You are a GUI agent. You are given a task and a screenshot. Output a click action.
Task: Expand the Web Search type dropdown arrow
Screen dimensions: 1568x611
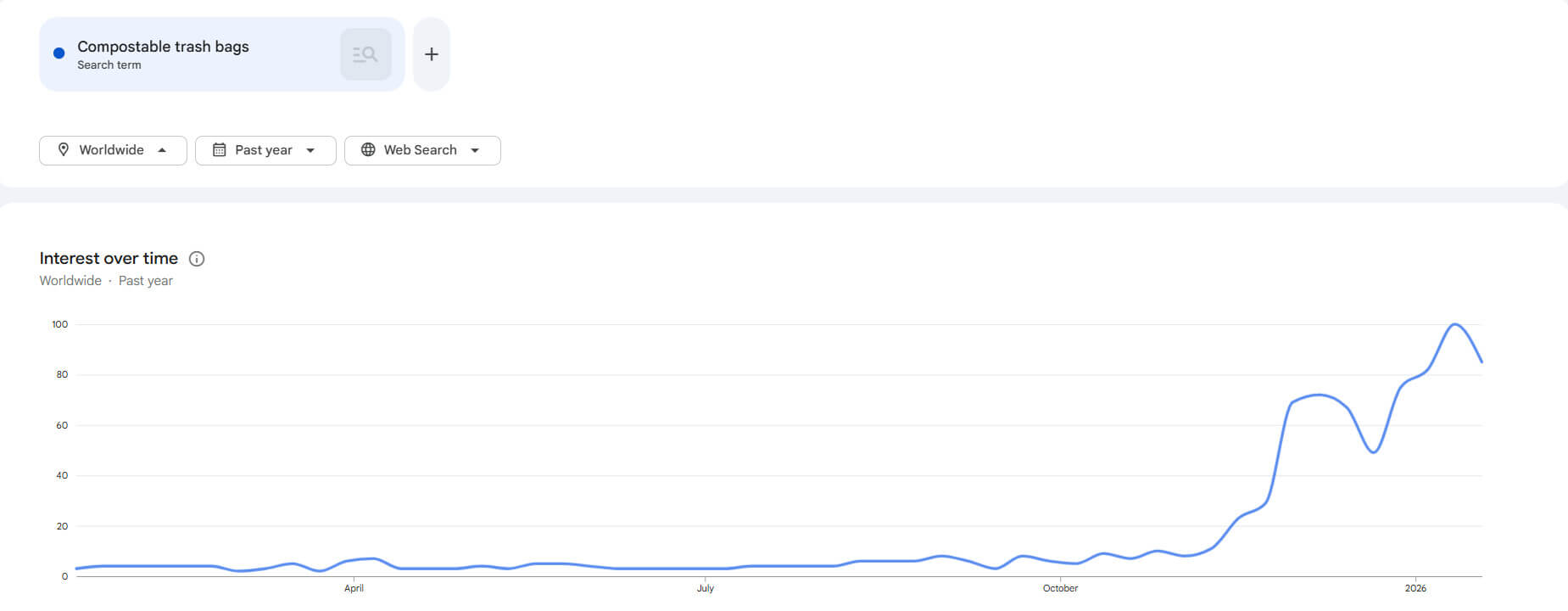click(x=475, y=150)
